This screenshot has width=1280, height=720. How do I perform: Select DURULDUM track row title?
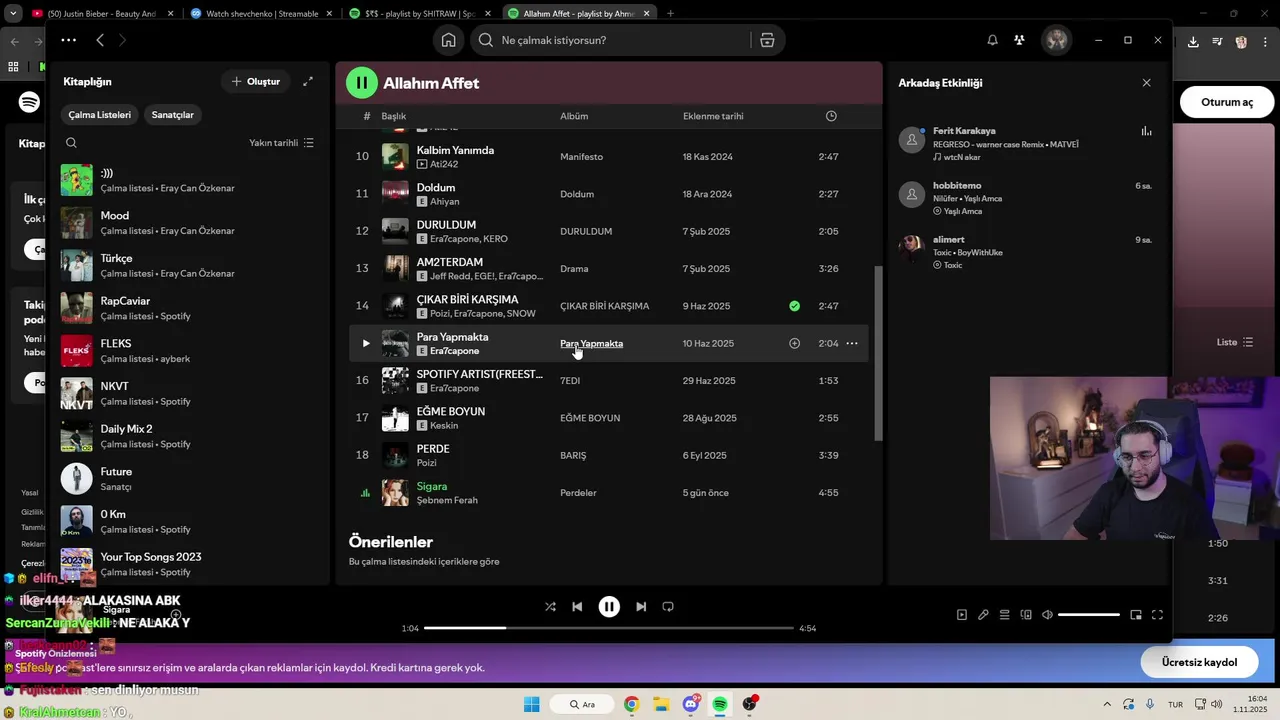tap(446, 225)
